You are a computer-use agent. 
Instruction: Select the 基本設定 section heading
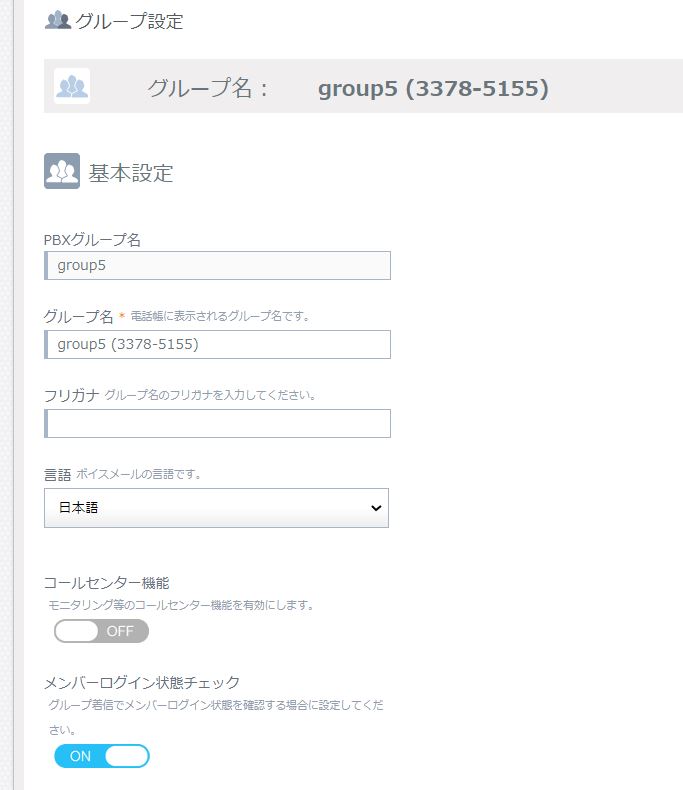point(131,173)
